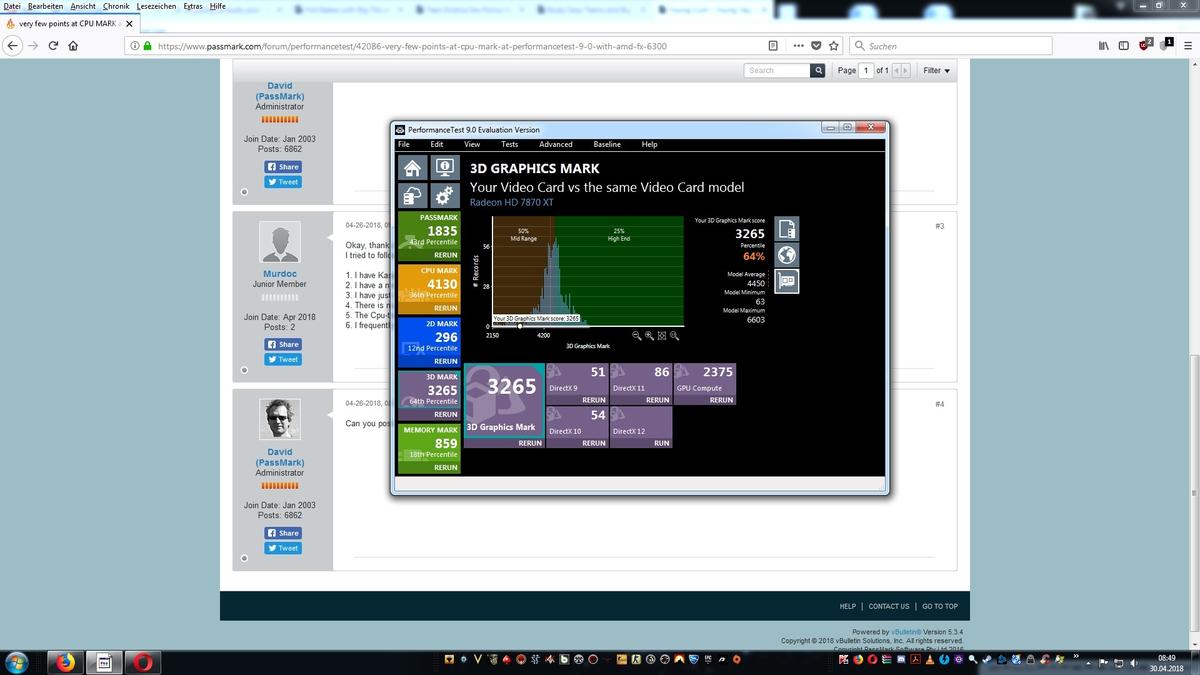Open Murdoc's user profile link
1200x675 pixels.
click(x=280, y=273)
